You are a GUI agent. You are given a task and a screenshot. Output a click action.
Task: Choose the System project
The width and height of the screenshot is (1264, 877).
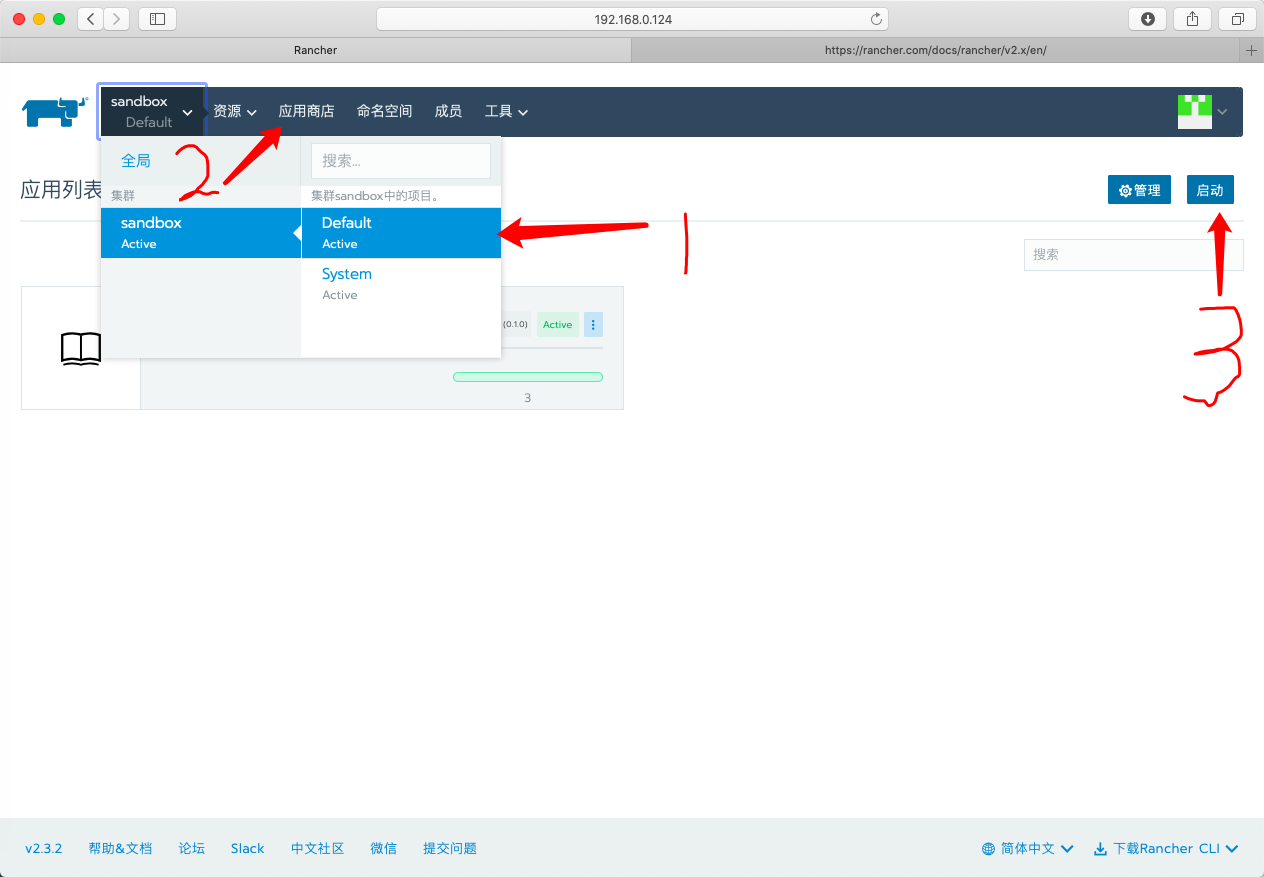point(401,284)
